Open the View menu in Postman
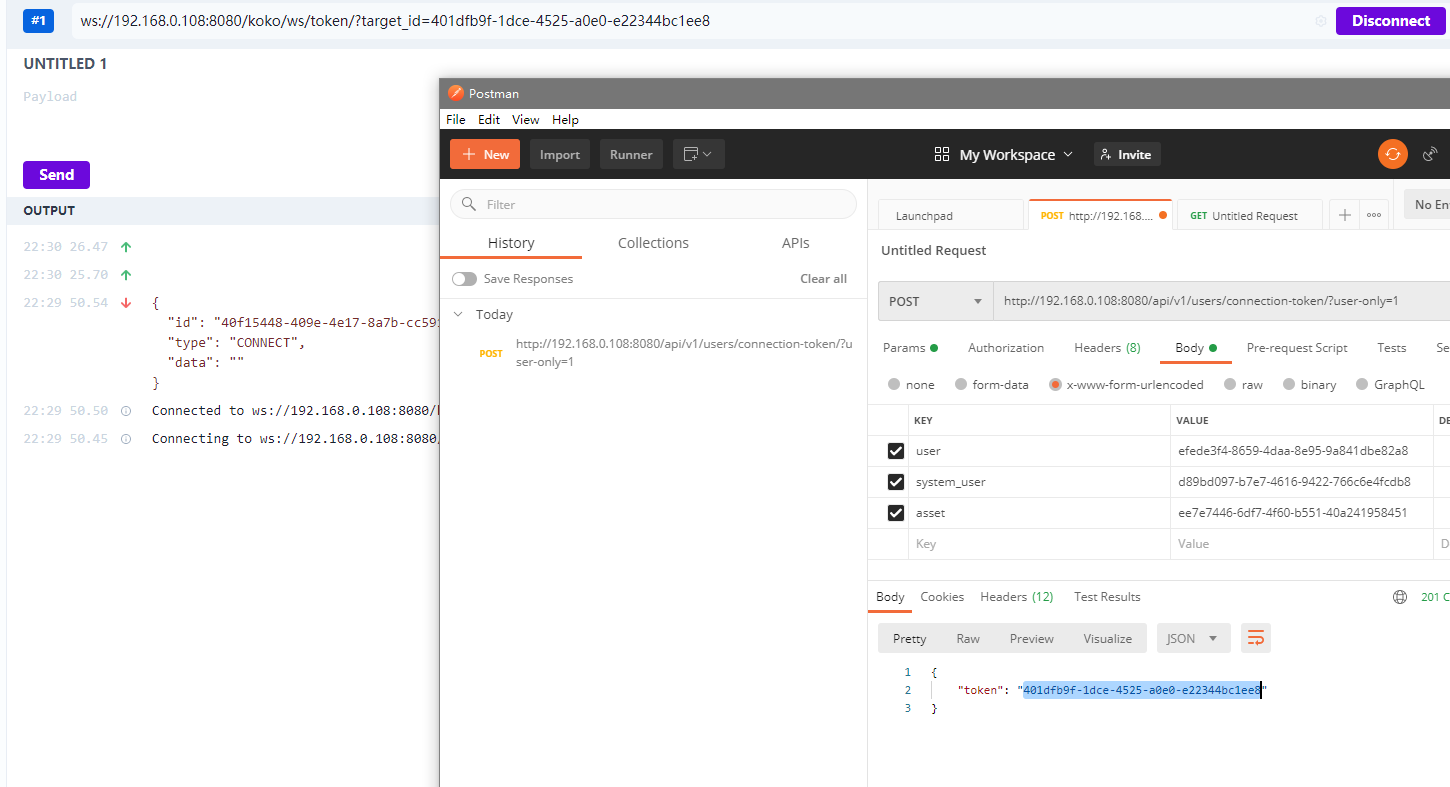Viewport: 1450px width, 787px height. [x=525, y=119]
